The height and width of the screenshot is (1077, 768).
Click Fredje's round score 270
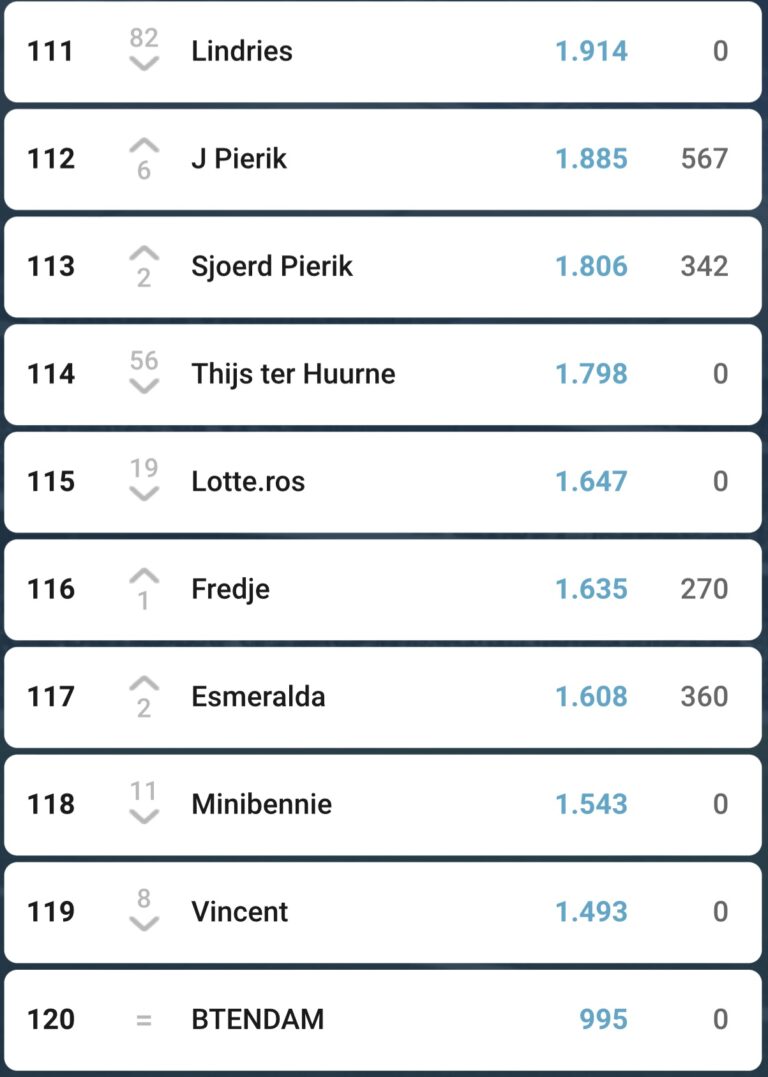[x=704, y=589]
